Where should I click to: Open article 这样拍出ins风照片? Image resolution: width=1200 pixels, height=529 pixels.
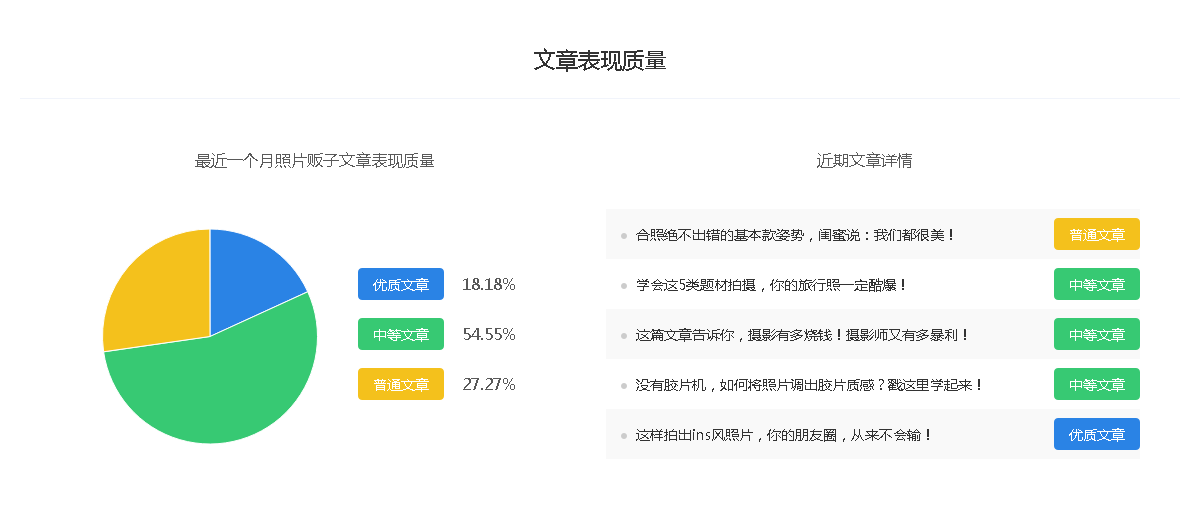[x=784, y=435]
